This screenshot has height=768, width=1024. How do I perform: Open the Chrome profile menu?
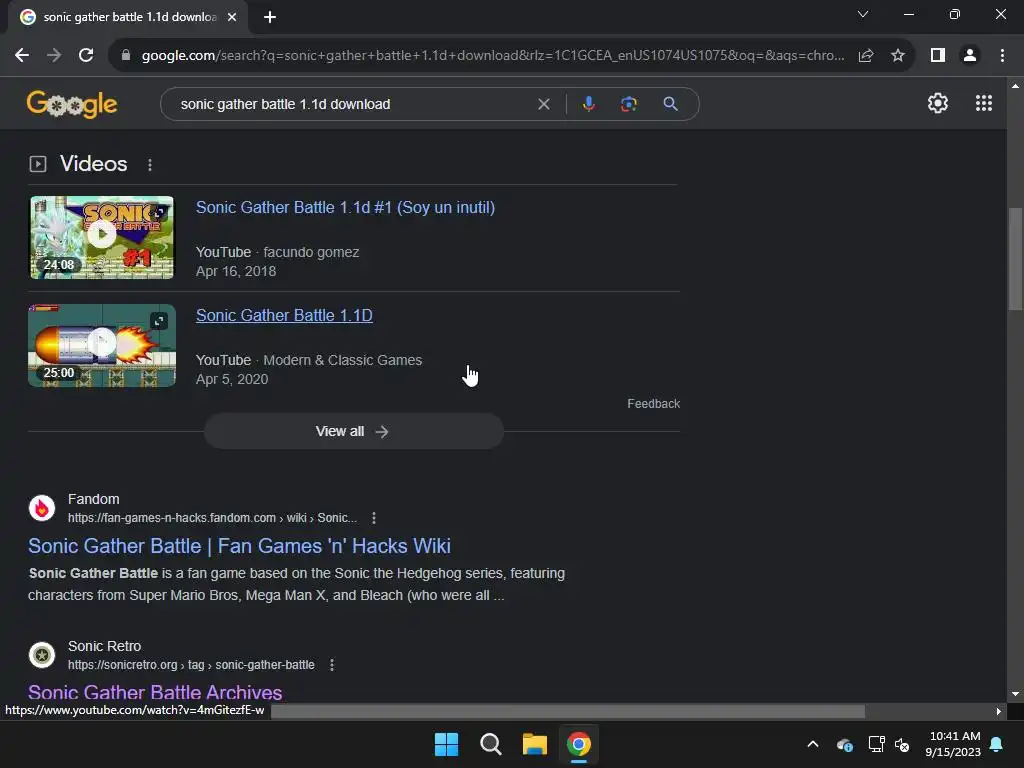[x=970, y=56]
